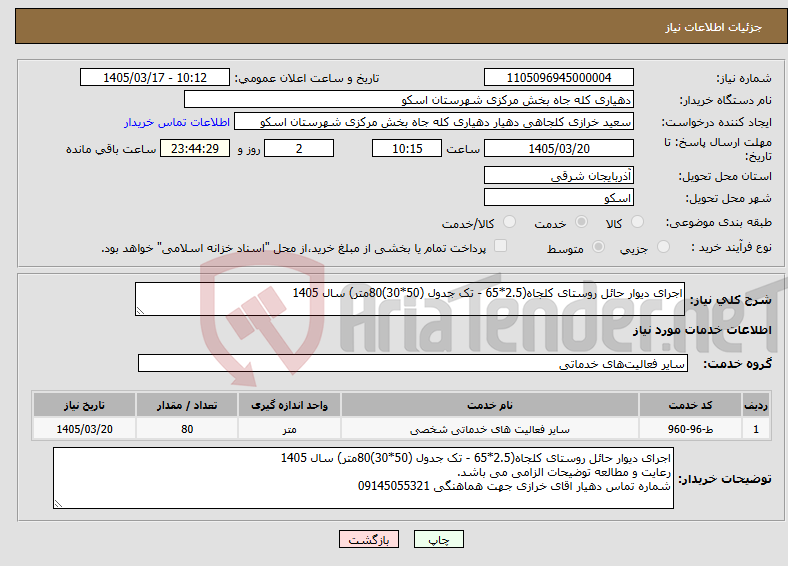This screenshot has height=566, width=788.
Task: Click the row number cell 1
Action: pos(756,429)
